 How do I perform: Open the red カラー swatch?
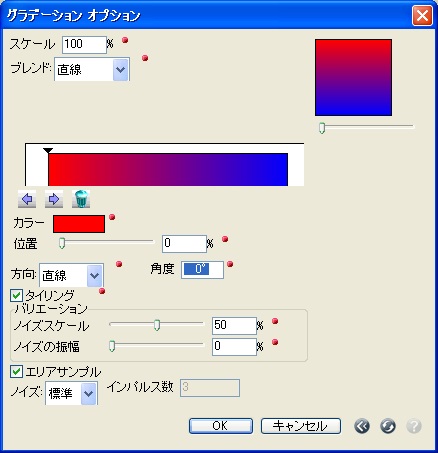[79, 224]
